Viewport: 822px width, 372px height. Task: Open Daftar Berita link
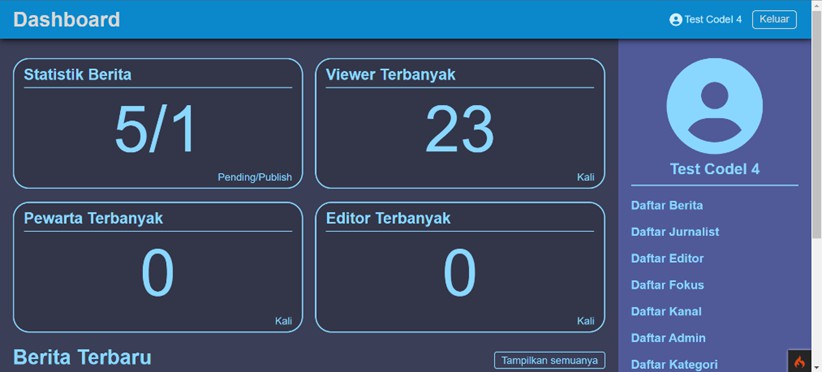[x=667, y=205]
